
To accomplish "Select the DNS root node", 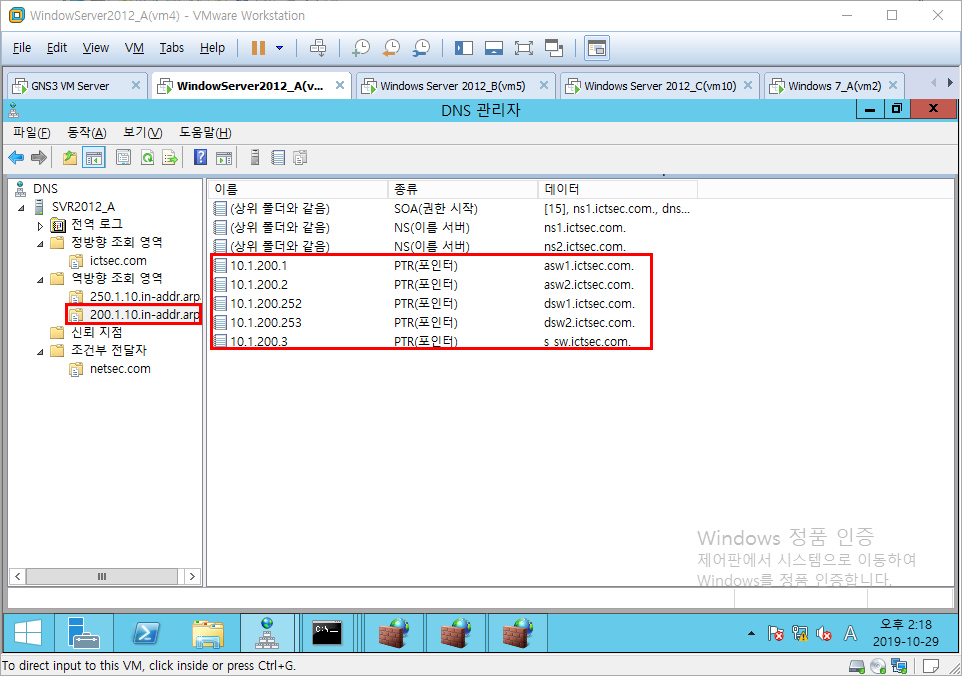I will tap(45, 188).
